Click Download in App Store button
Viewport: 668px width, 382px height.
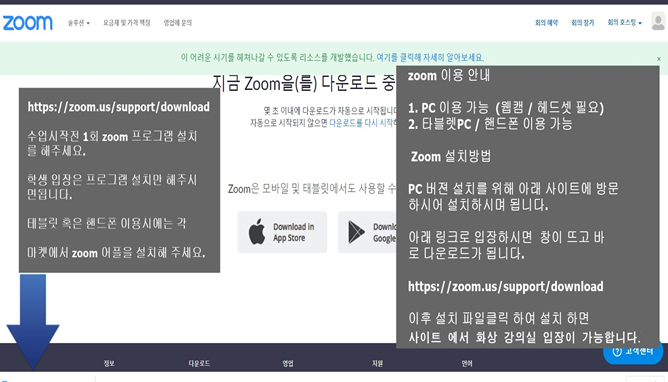pos(282,233)
